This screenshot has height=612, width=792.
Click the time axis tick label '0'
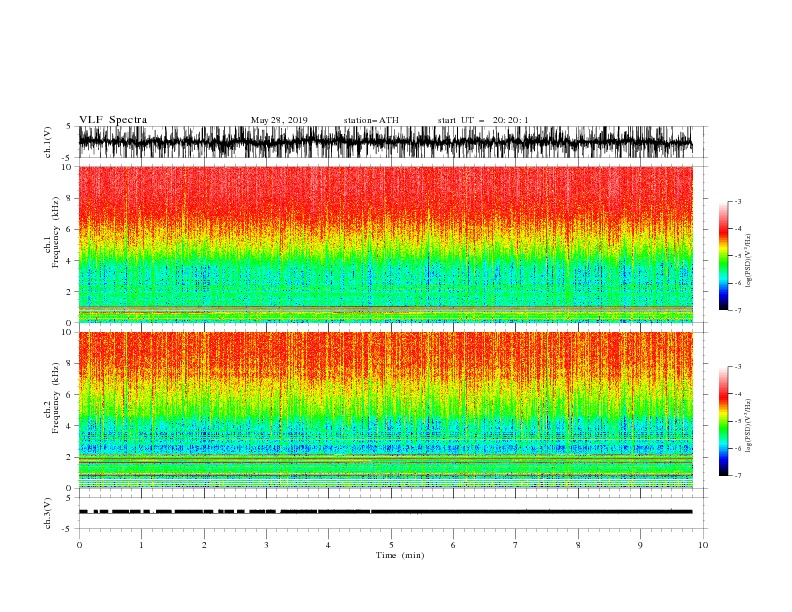79,545
